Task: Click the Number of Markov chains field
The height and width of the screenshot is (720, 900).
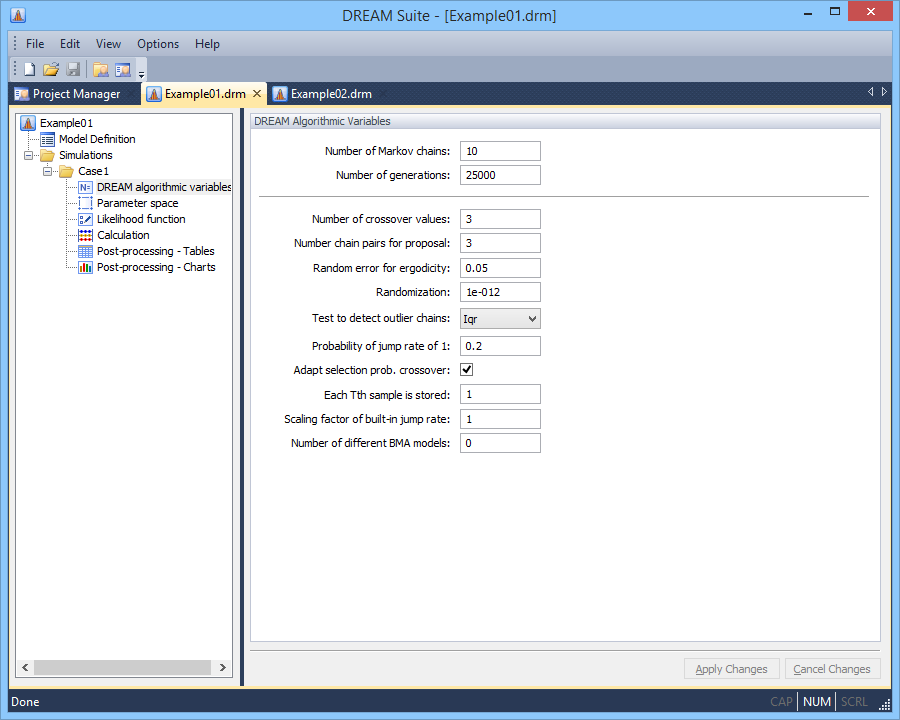Action: tap(500, 151)
